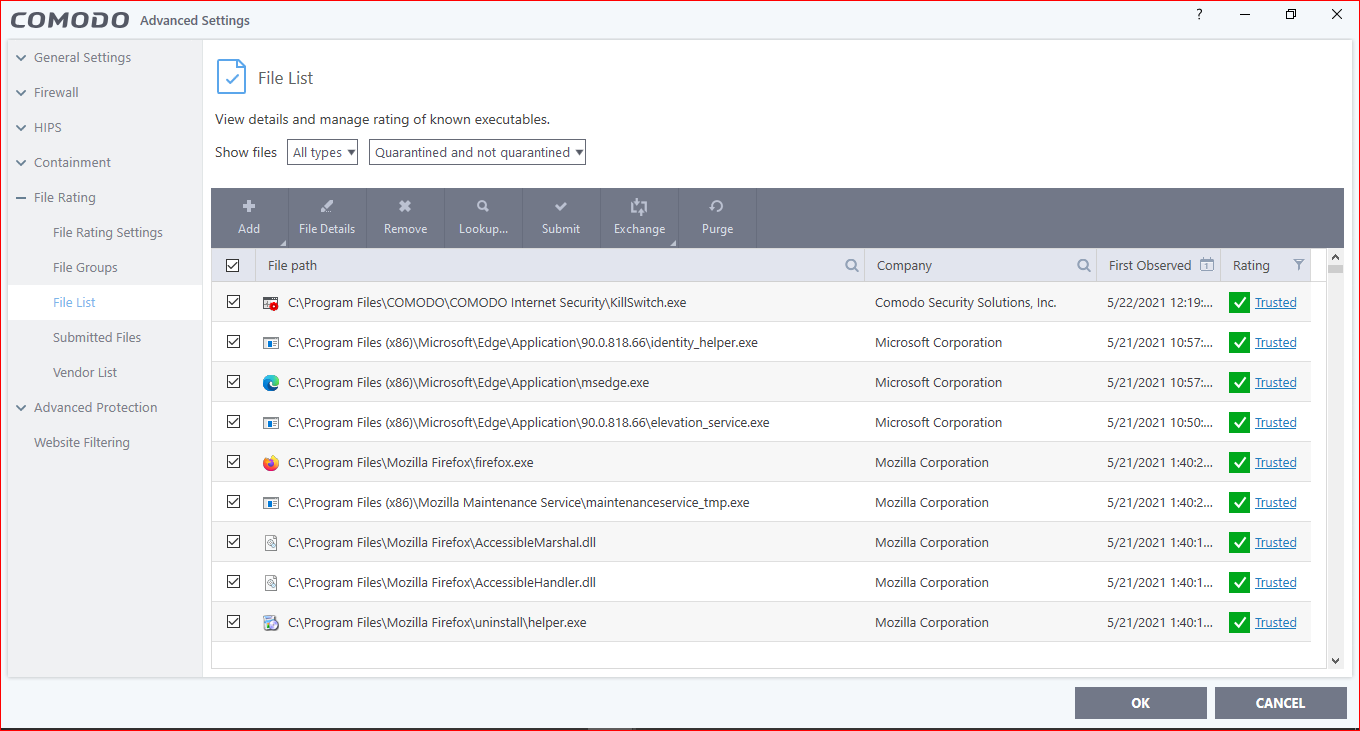The image size is (1360, 731).
Task: Click the OK button
Action: tap(1141, 703)
